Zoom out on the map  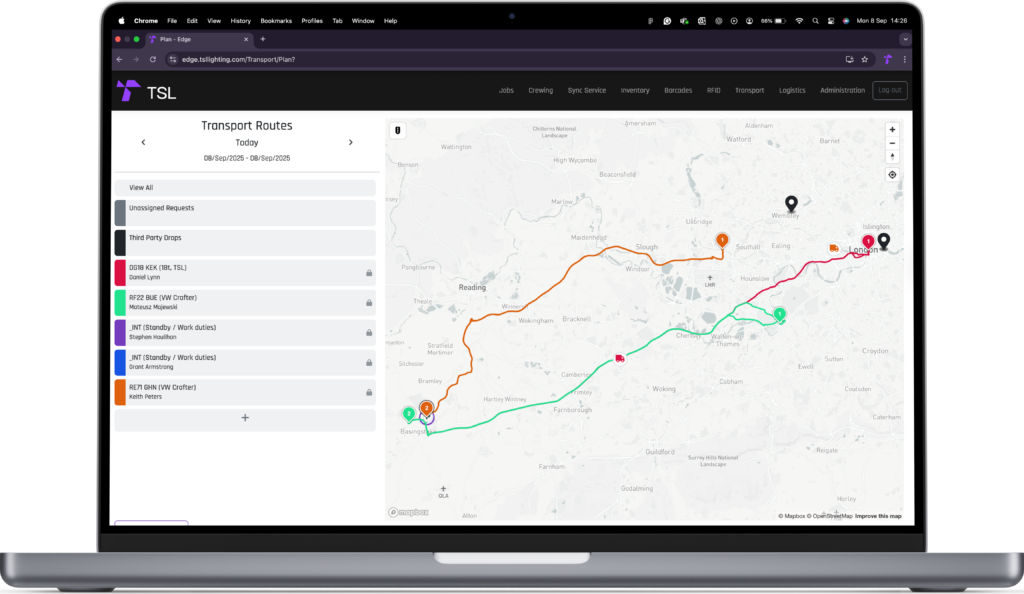point(892,144)
